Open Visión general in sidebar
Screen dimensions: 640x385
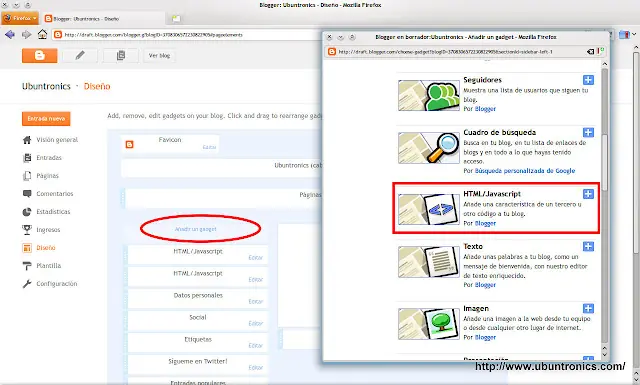tap(57, 140)
